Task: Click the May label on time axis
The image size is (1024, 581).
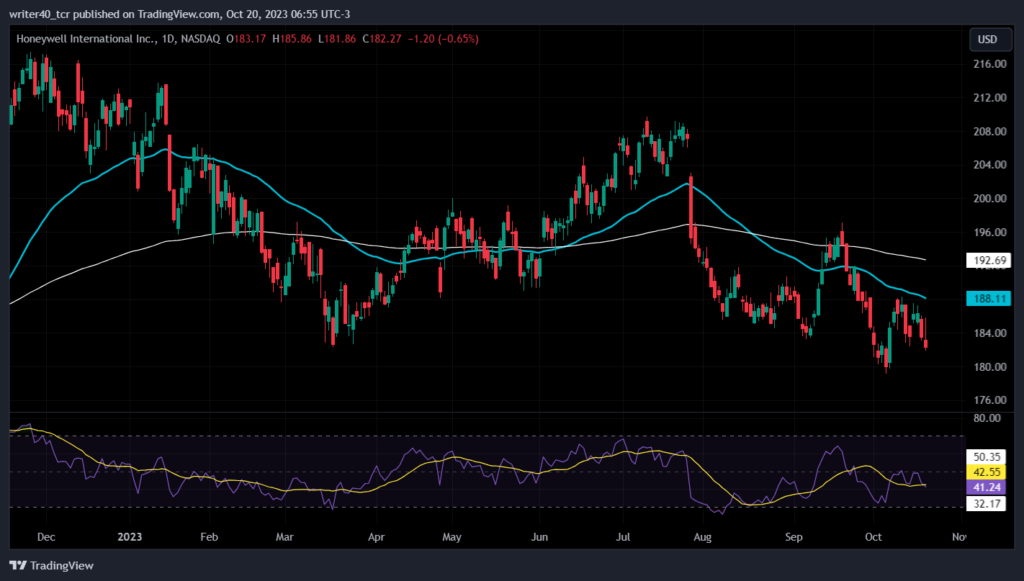Action: [x=451, y=537]
